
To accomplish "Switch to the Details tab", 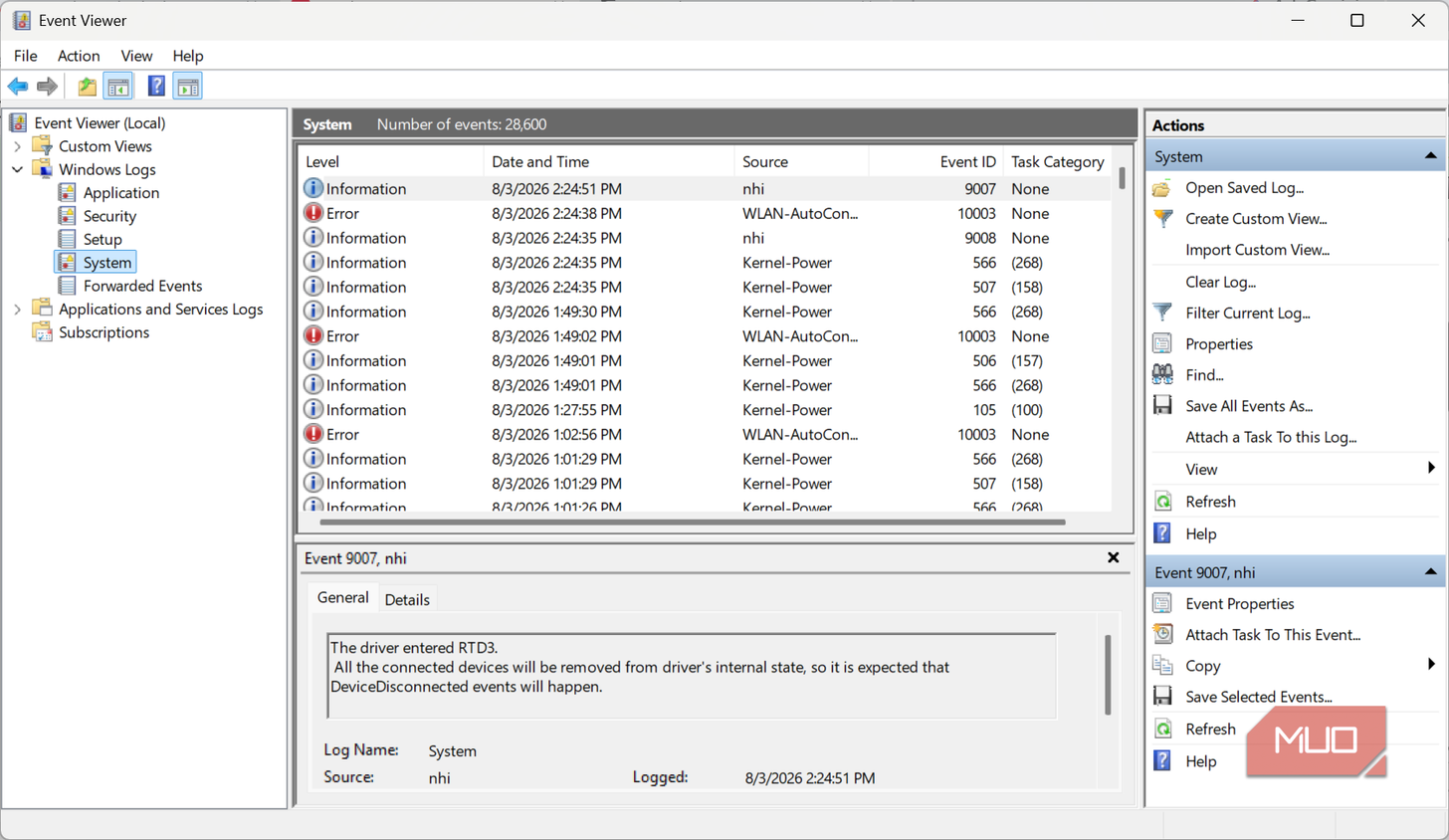I will [x=407, y=599].
